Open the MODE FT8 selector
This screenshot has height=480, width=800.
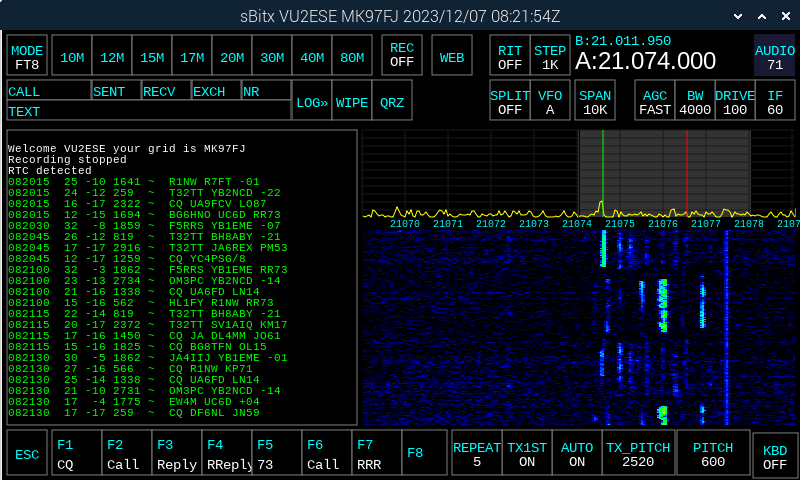pos(27,57)
